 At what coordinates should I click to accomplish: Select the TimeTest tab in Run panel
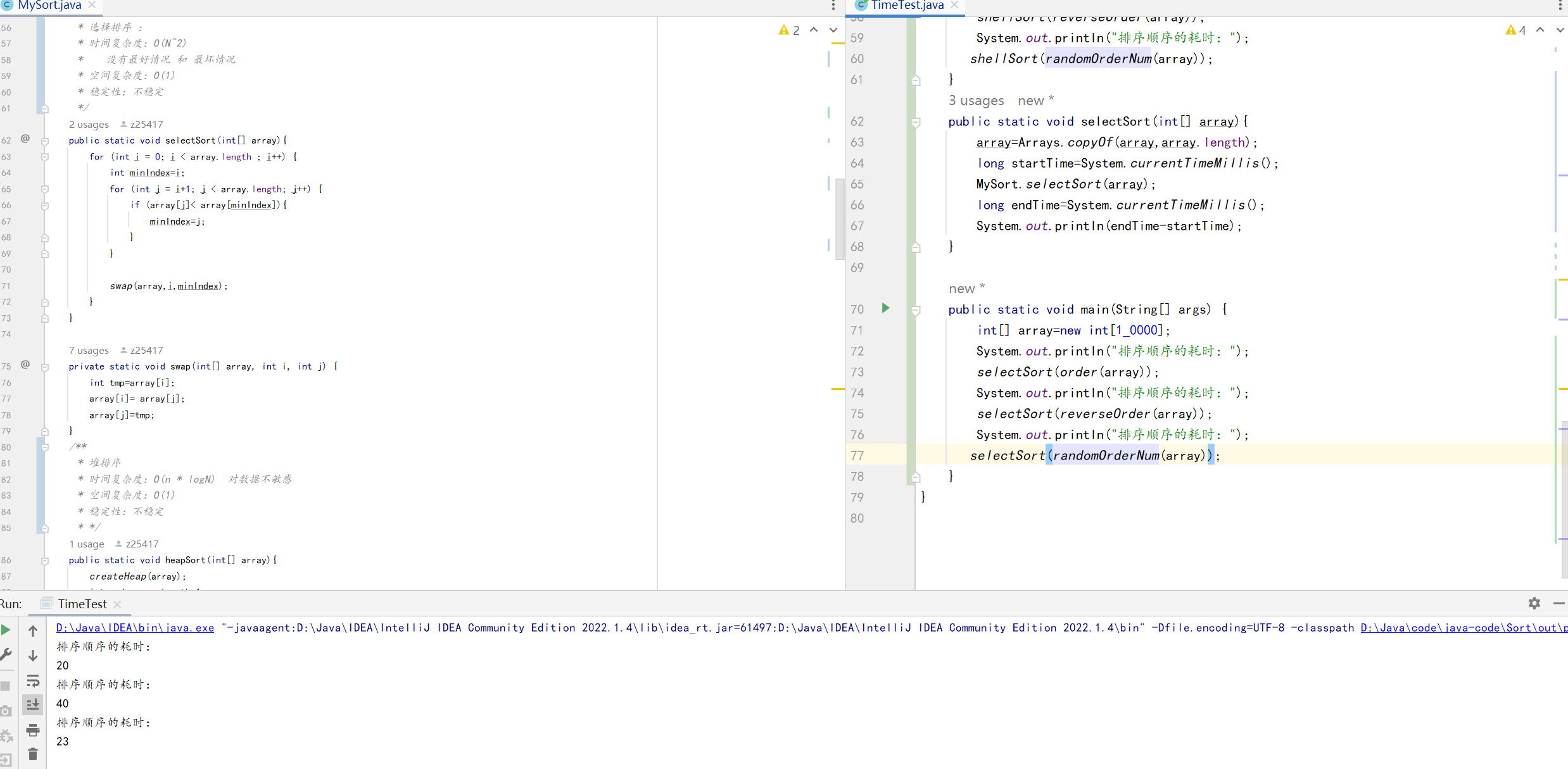pos(82,604)
